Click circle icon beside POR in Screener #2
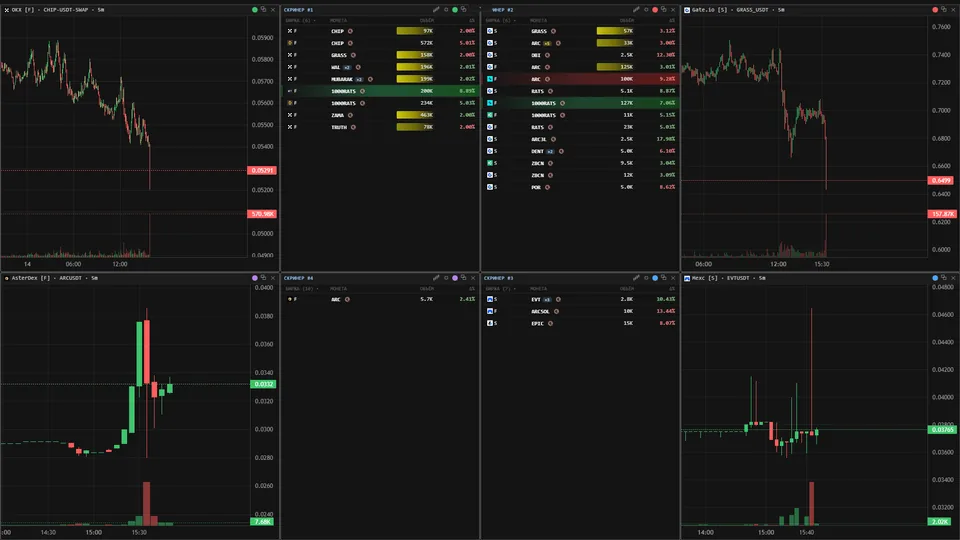 [x=547, y=187]
